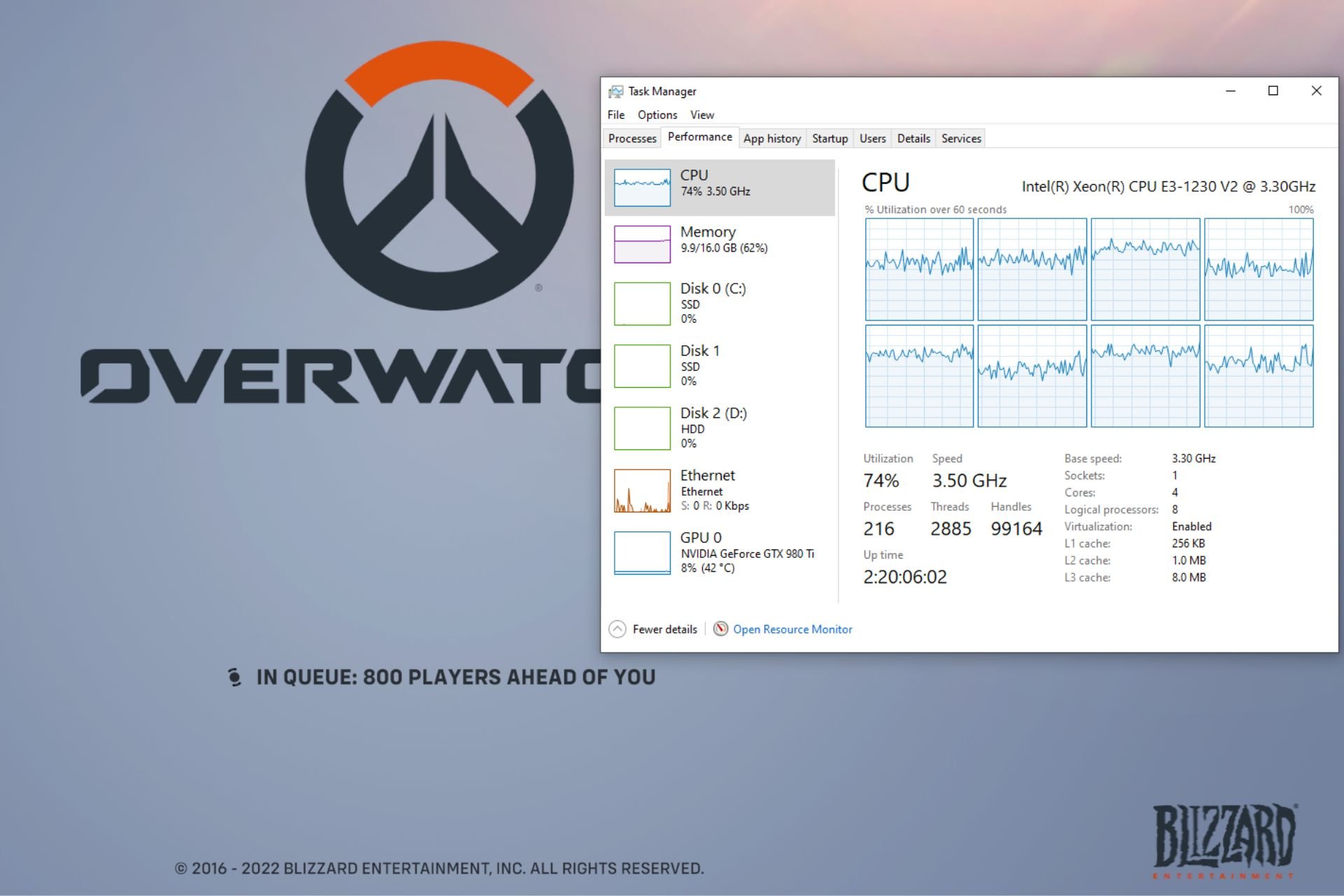Switch to the Processes tab
The image size is (1344, 896).
tap(632, 139)
